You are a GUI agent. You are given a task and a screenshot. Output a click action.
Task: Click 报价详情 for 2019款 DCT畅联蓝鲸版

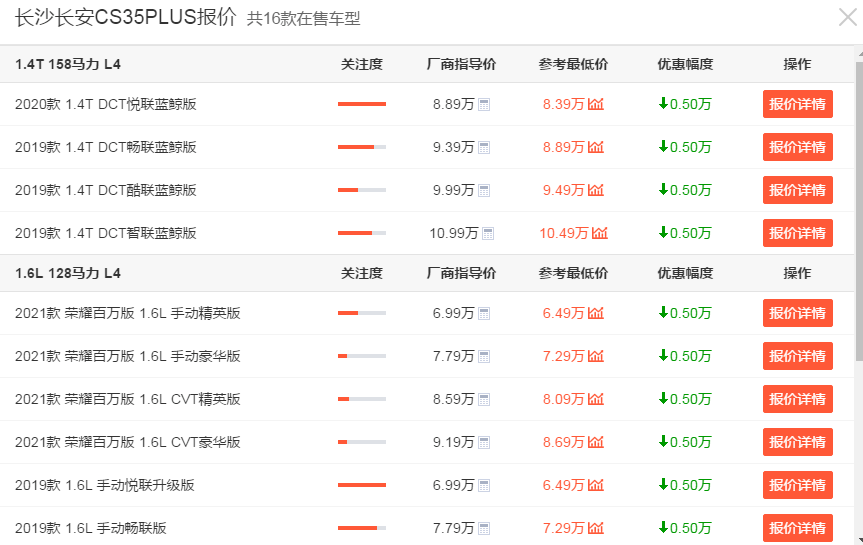click(x=798, y=147)
